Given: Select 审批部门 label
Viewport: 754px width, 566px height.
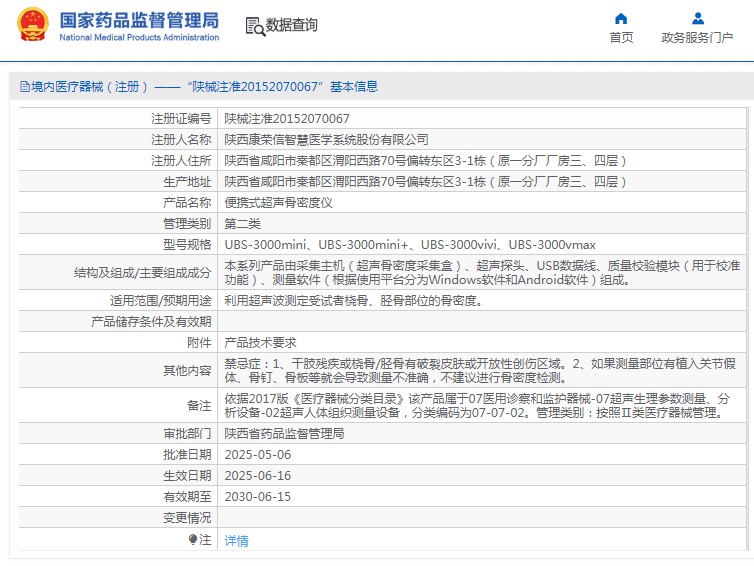Looking at the screenshot, I should tap(187, 434).
